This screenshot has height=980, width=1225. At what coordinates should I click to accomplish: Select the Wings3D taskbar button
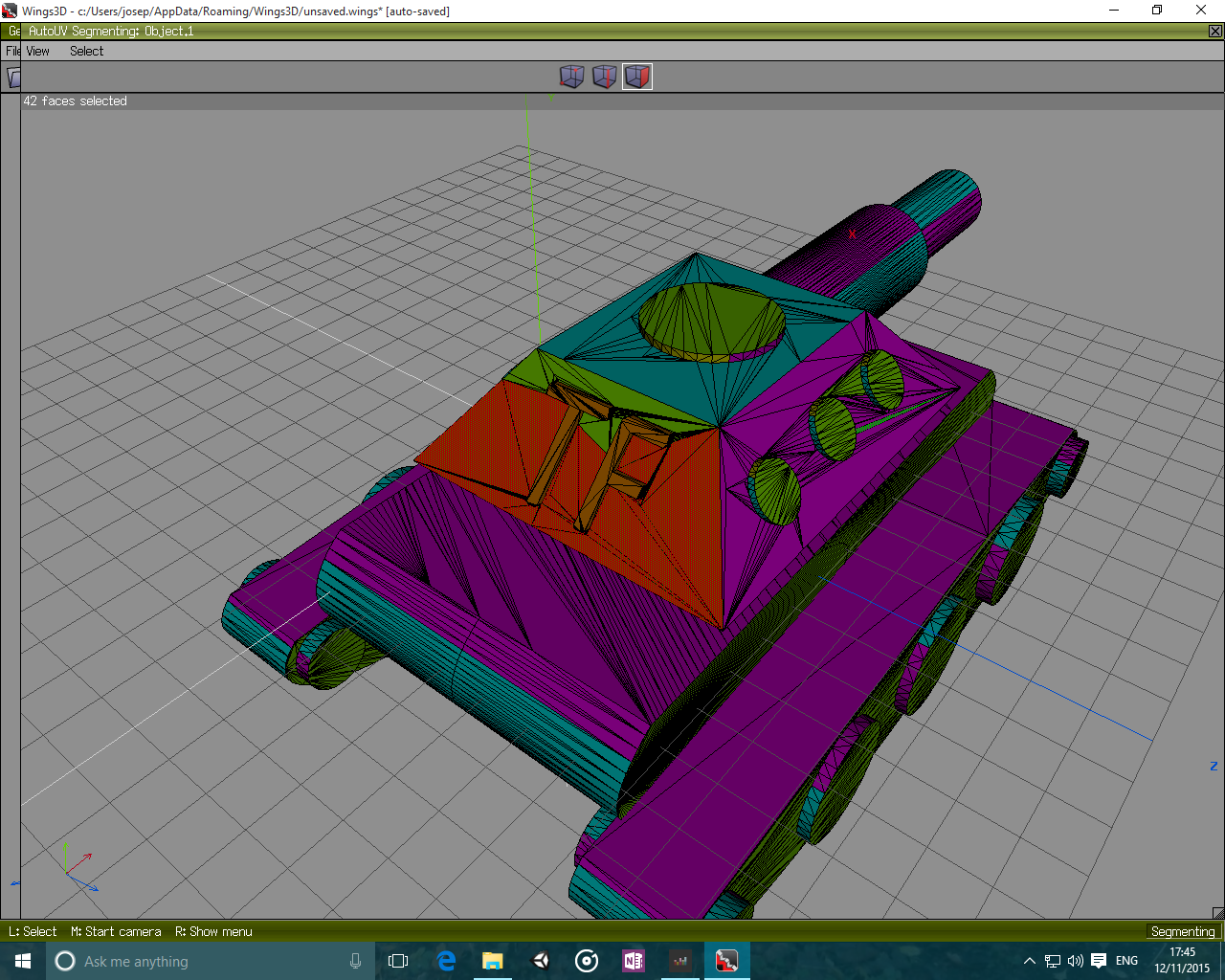pyautogui.click(x=726, y=961)
